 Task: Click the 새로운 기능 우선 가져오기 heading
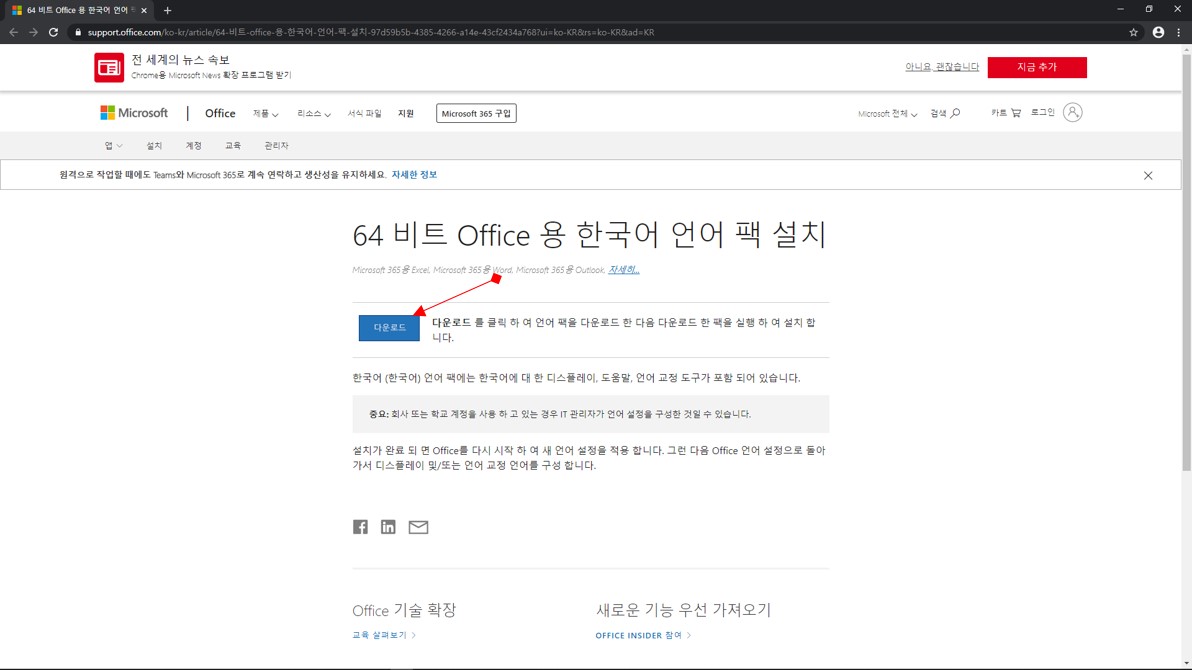[x=683, y=610]
